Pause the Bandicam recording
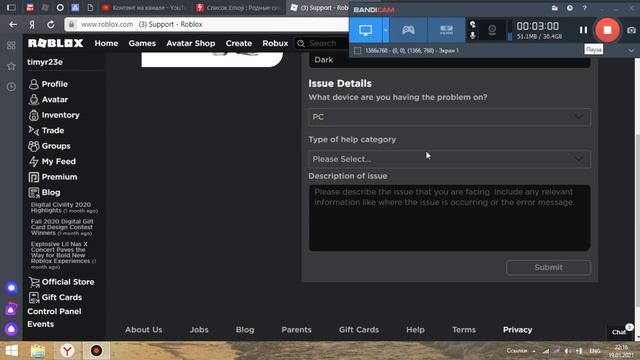 pos(583,30)
